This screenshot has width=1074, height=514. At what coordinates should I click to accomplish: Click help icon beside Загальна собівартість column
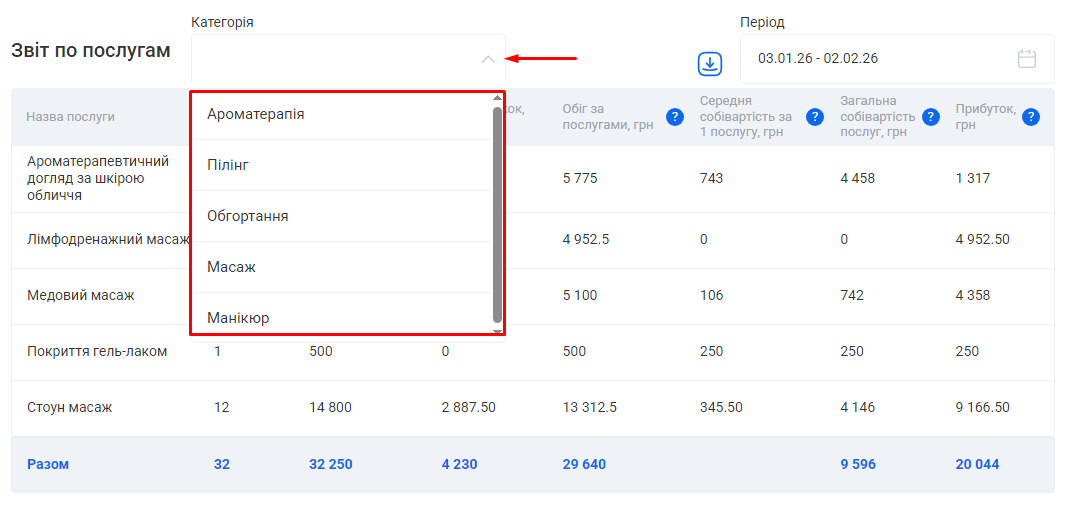pyautogui.click(x=931, y=117)
